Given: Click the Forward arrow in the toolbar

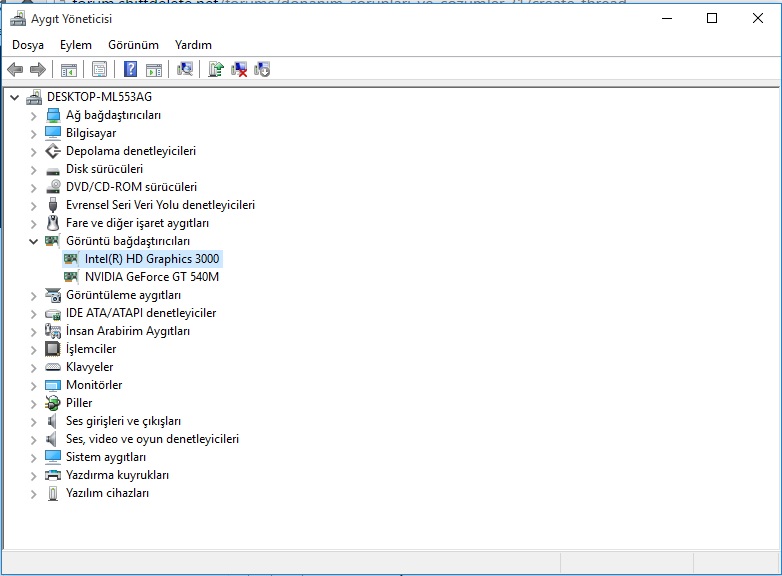Looking at the screenshot, I should coord(38,69).
